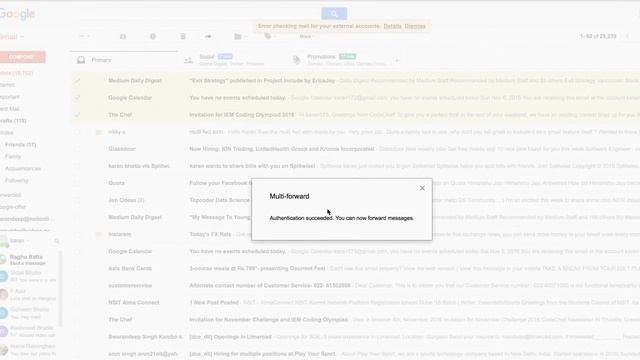Click the Dismiss link in the error banner
Viewport: 640px width, 360px height.
pyautogui.click(x=415, y=26)
